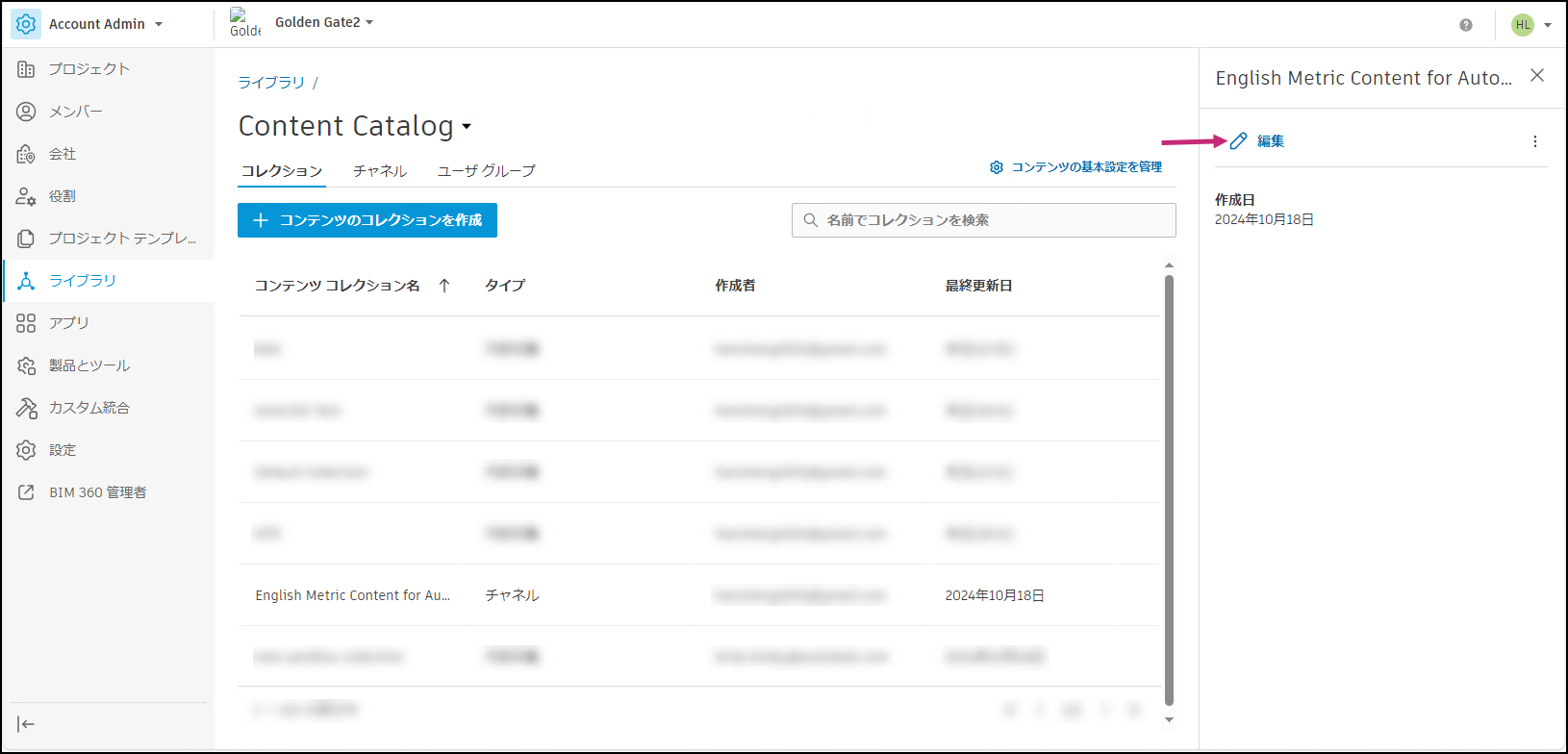This screenshot has width=1568, height=754.
Task: Click the 役割 roles icon in sidebar
Action: click(x=26, y=196)
